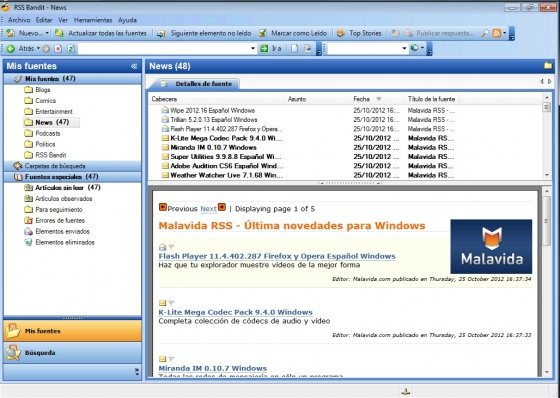Click the orange RSS feed icon

coord(496,33)
